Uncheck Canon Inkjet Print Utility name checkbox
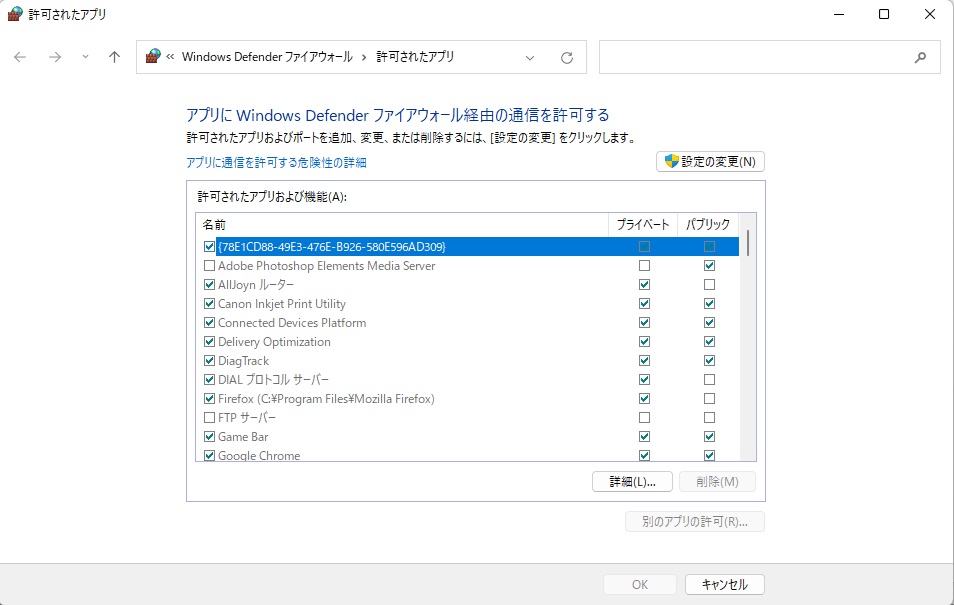The height and width of the screenshot is (605, 954). pos(209,304)
